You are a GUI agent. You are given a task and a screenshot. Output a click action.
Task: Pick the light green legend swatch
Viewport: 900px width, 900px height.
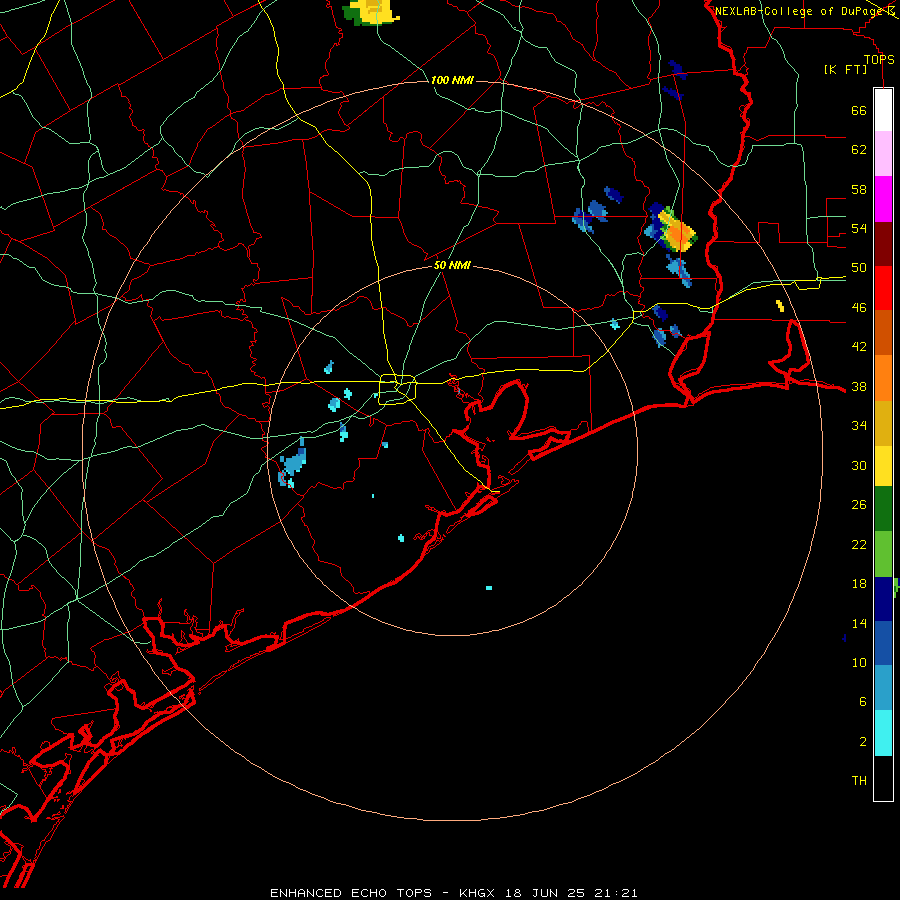(883, 554)
